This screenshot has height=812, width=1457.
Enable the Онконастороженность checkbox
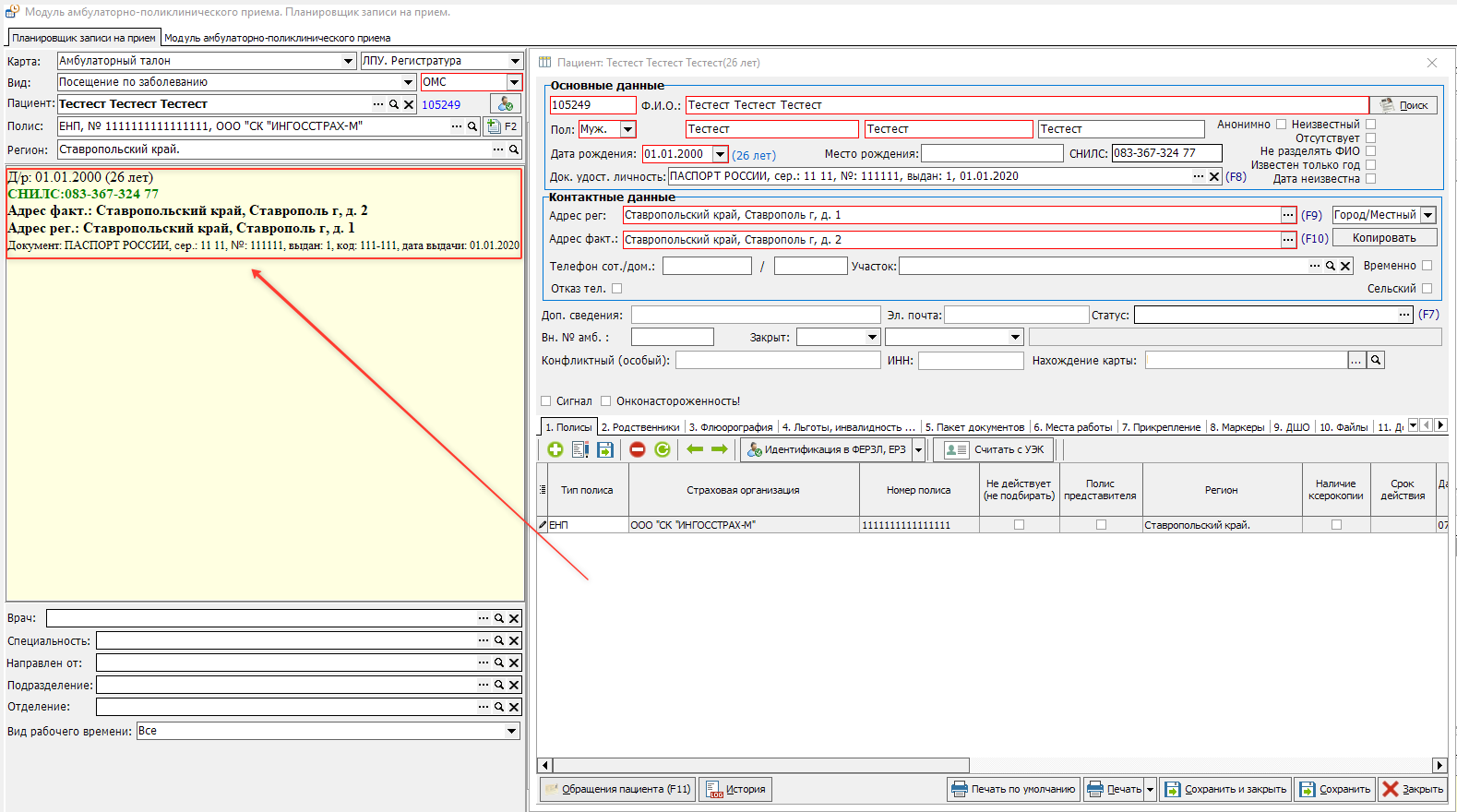[x=606, y=400]
